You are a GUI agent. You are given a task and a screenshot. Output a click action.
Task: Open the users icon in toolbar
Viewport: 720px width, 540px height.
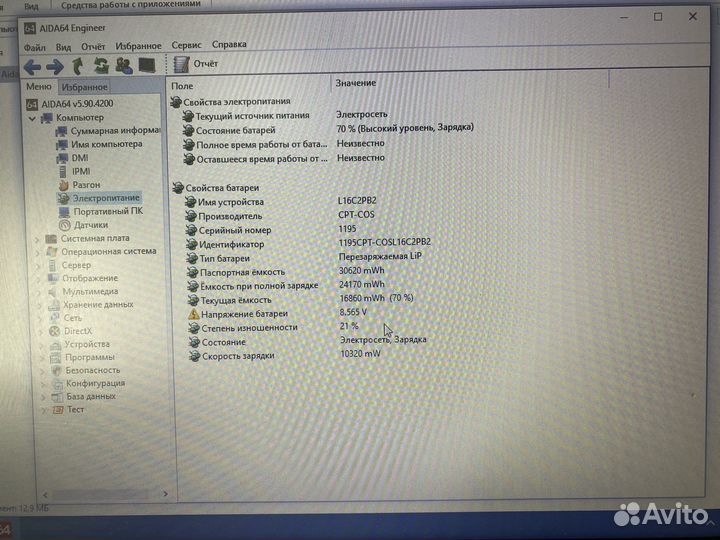click(x=124, y=66)
